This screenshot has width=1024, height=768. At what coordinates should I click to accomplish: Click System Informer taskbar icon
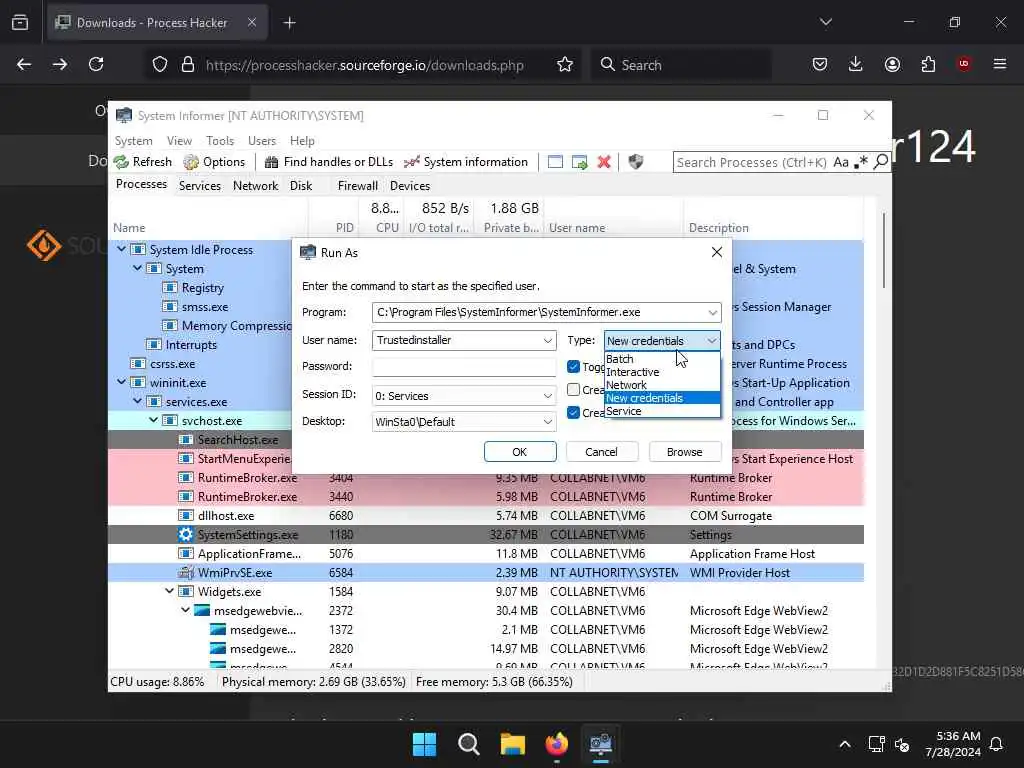tap(600, 744)
